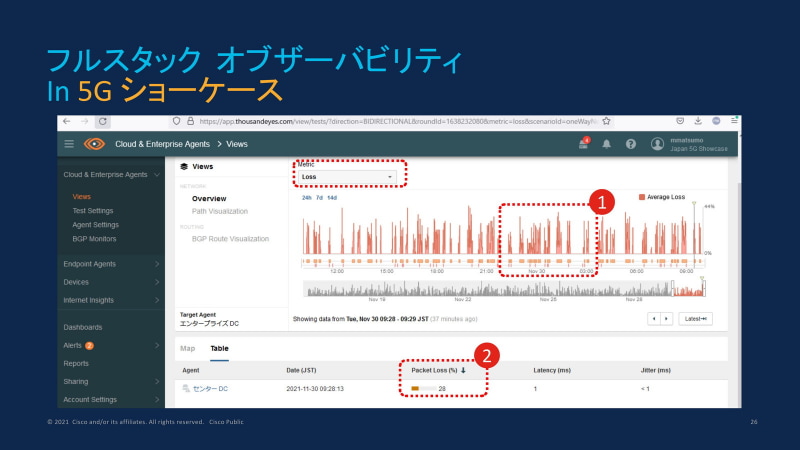Go to next time round arrow

coord(666,319)
